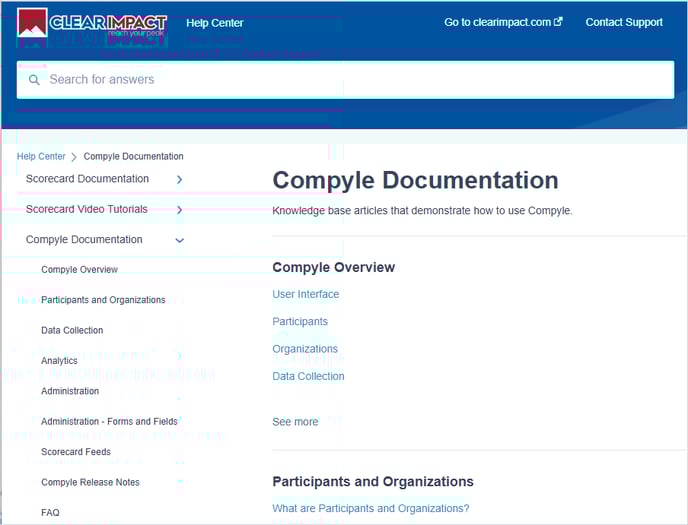Open the Participants article
Viewport: 688px width, 525px height.
tap(300, 321)
